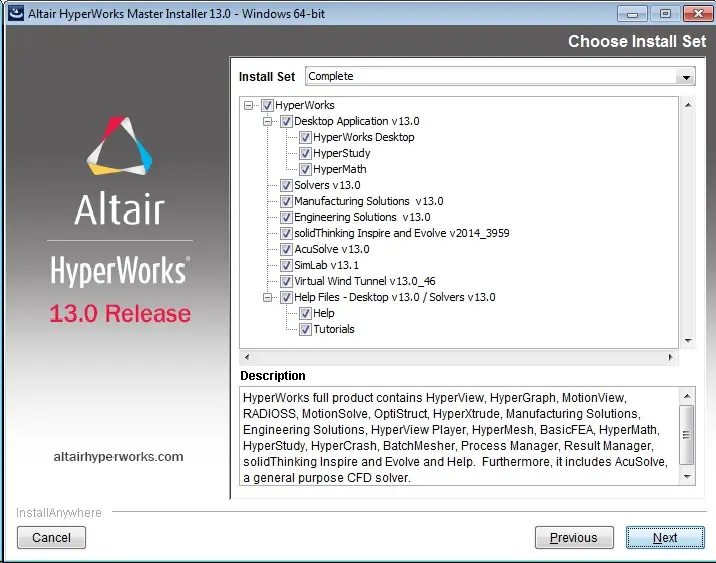Click the component tree down scroll arrow
Screen dimensions: 716x563
(x=688, y=341)
